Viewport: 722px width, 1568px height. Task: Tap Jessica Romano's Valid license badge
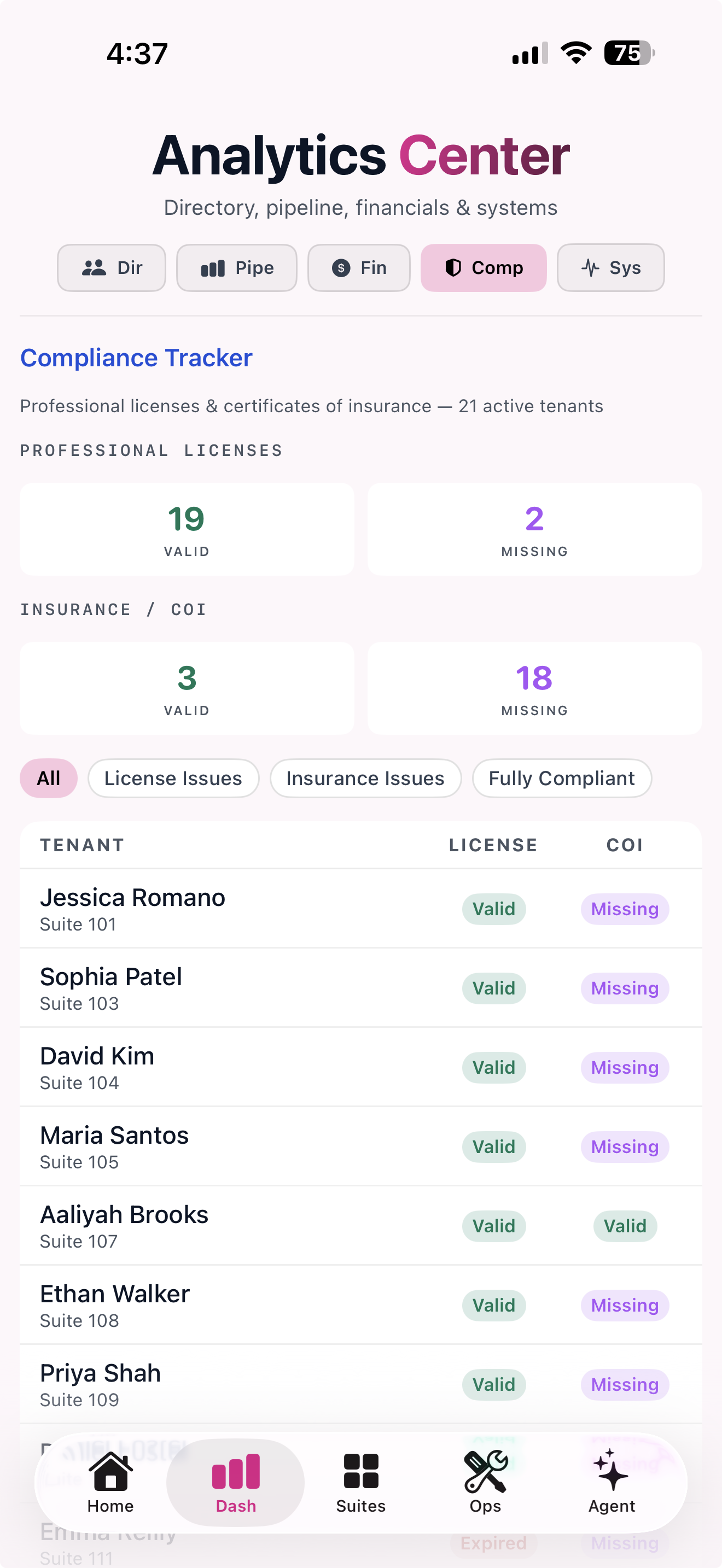494,909
